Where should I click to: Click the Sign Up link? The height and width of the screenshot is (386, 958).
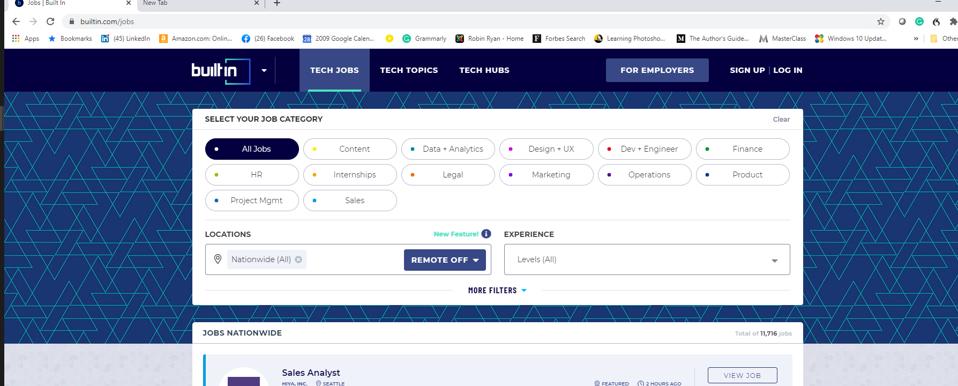pyautogui.click(x=747, y=70)
